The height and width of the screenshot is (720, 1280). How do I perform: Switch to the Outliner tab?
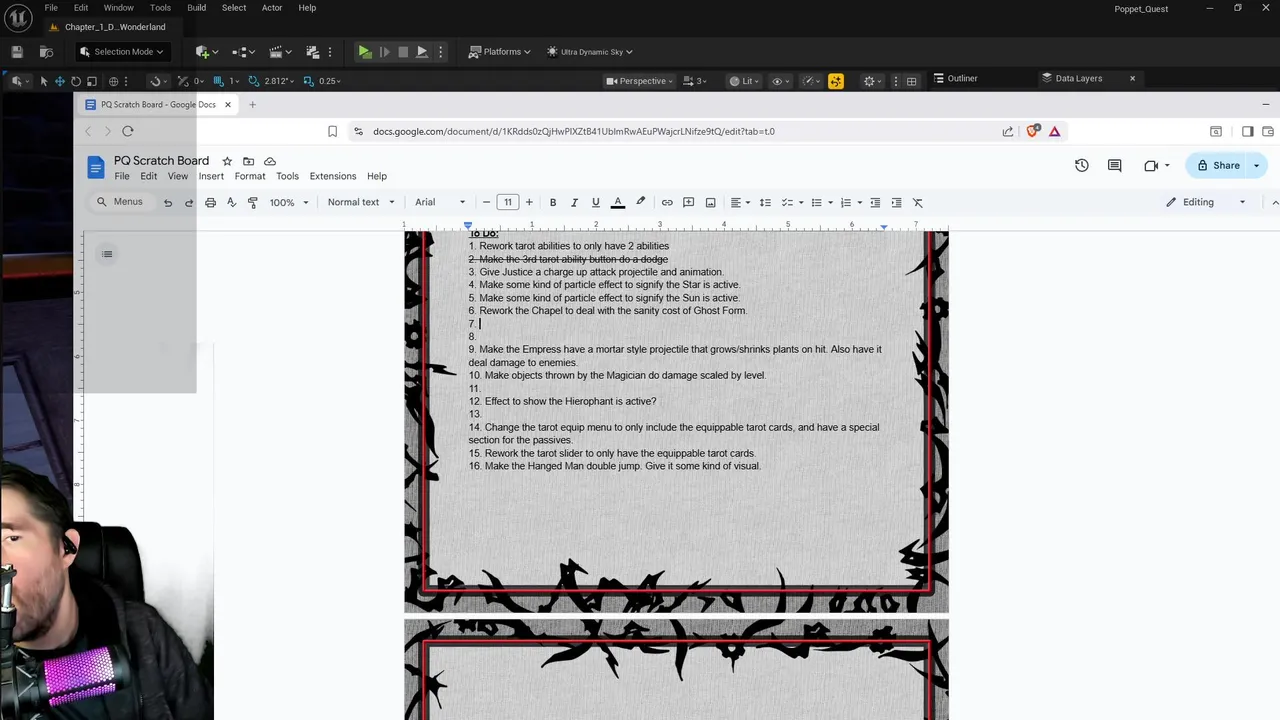click(x=955, y=78)
